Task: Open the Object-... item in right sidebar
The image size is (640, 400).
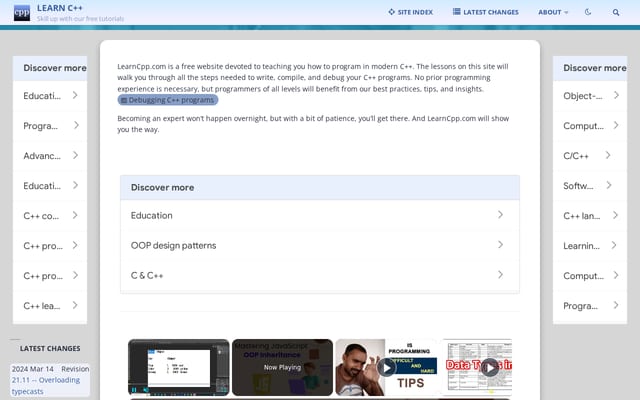Action: tap(590, 96)
